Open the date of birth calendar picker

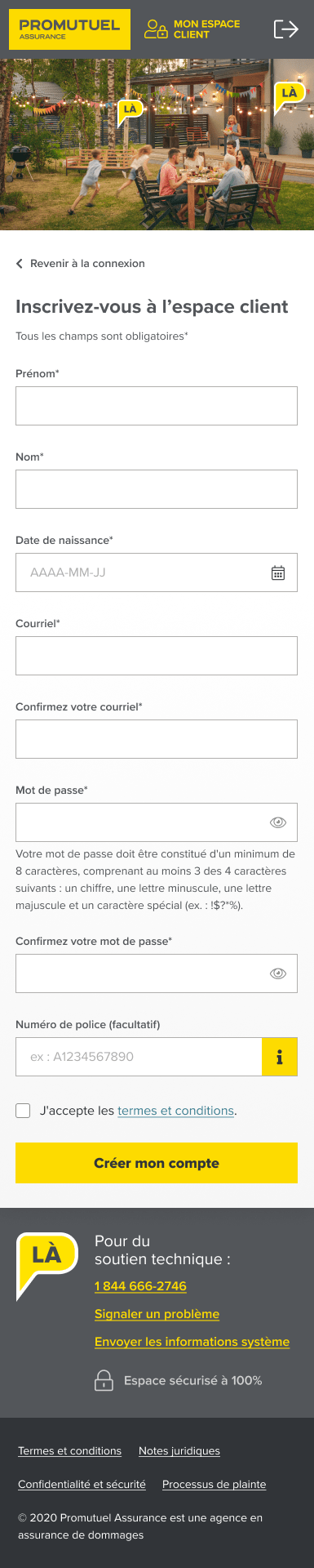[x=278, y=572]
